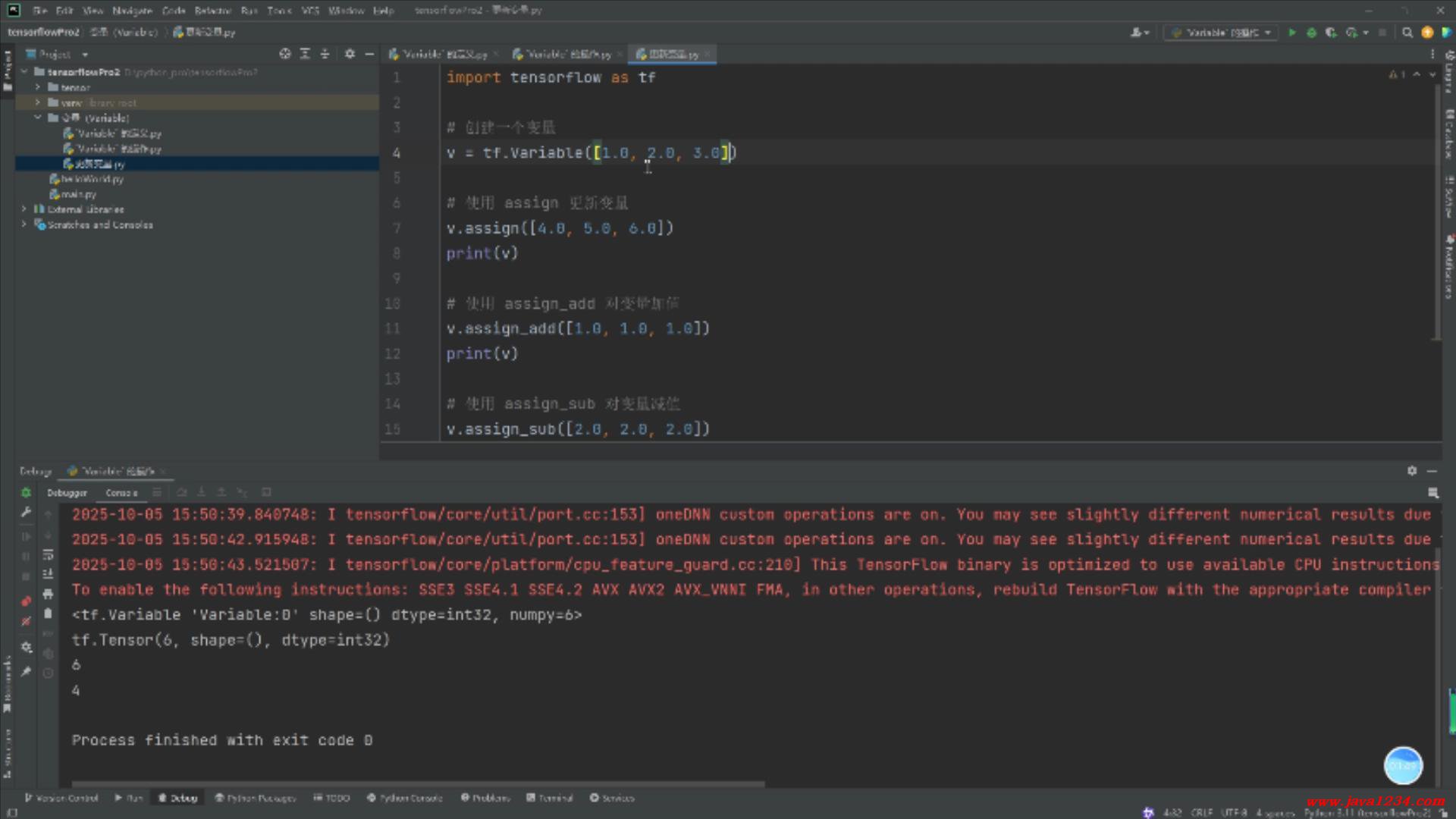The height and width of the screenshot is (819, 1456).
Task: Toggle mute breakpoints in debug panel
Action: click(x=26, y=621)
